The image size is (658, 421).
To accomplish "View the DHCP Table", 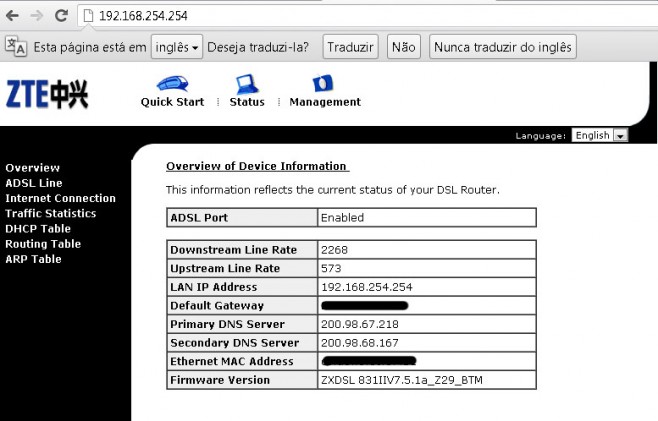I will tap(36, 229).
